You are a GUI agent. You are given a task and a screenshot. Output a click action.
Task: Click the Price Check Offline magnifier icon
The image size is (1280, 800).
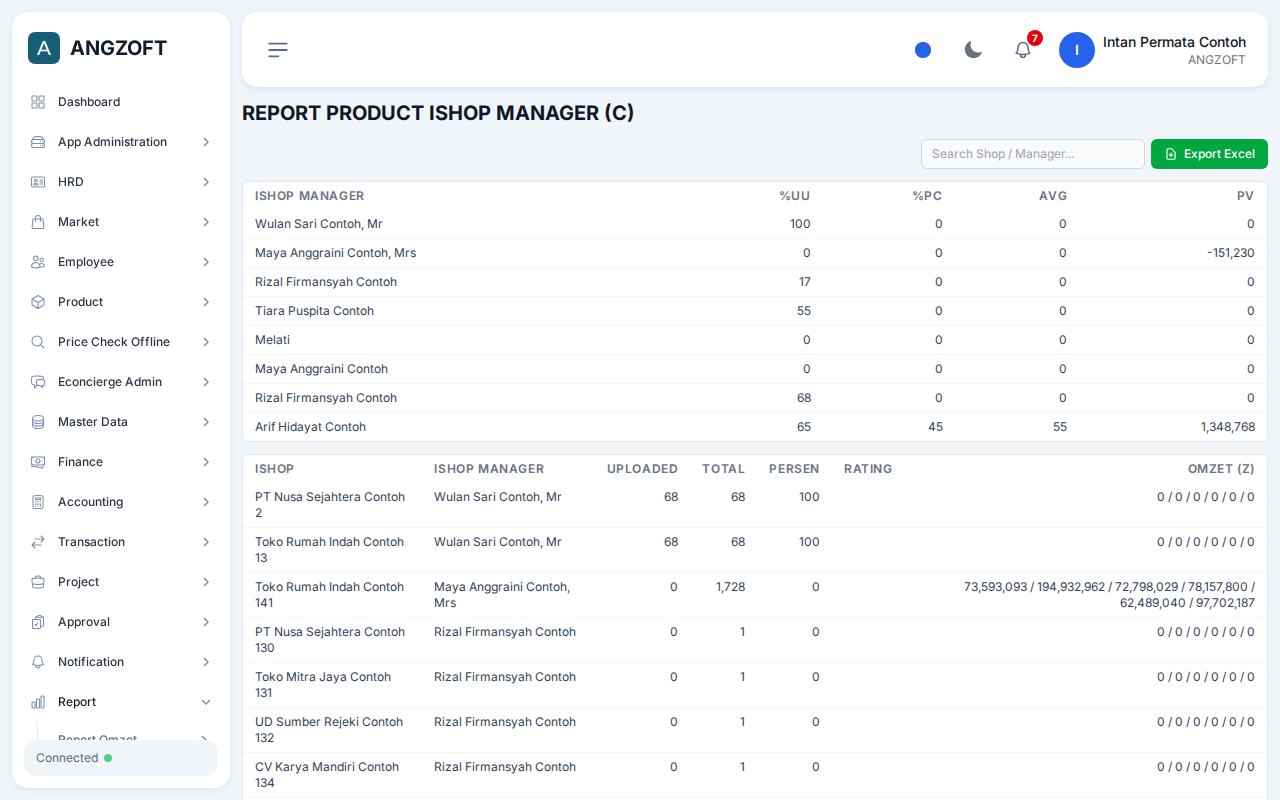pyautogui.click(x=38, y=342)
